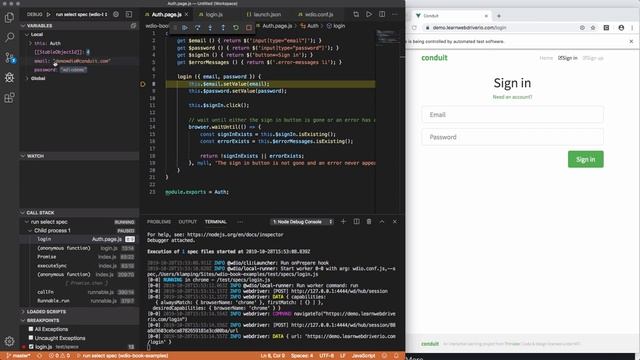
Task: Open the Home link in Conduit navbar
Action: [546, 58]
